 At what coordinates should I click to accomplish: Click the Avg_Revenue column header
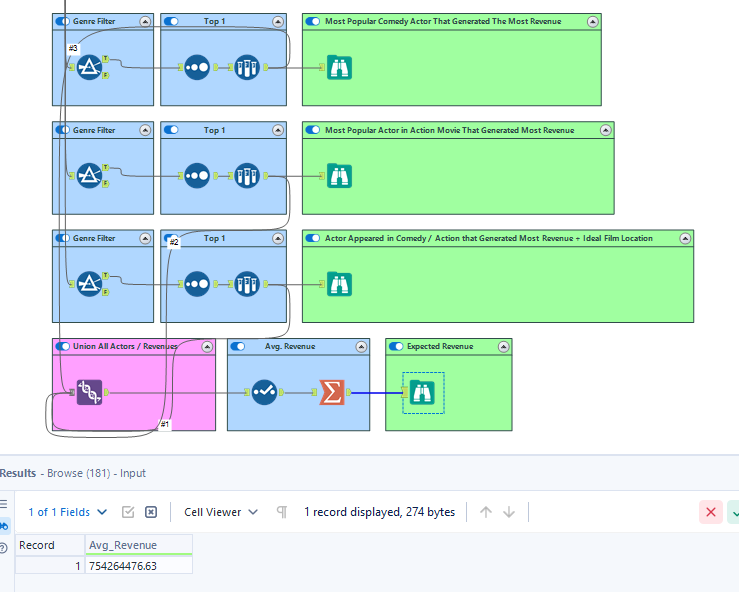[139, 545]
